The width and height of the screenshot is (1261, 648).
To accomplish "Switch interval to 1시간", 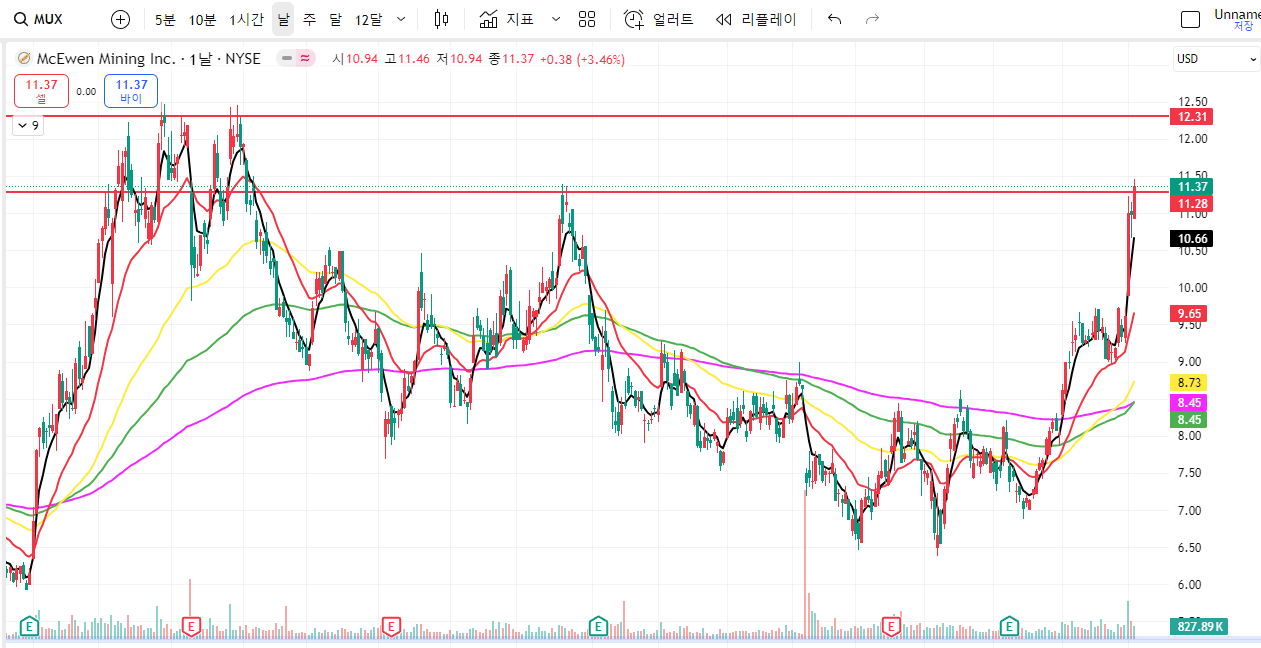I will [x=246, y=19].
